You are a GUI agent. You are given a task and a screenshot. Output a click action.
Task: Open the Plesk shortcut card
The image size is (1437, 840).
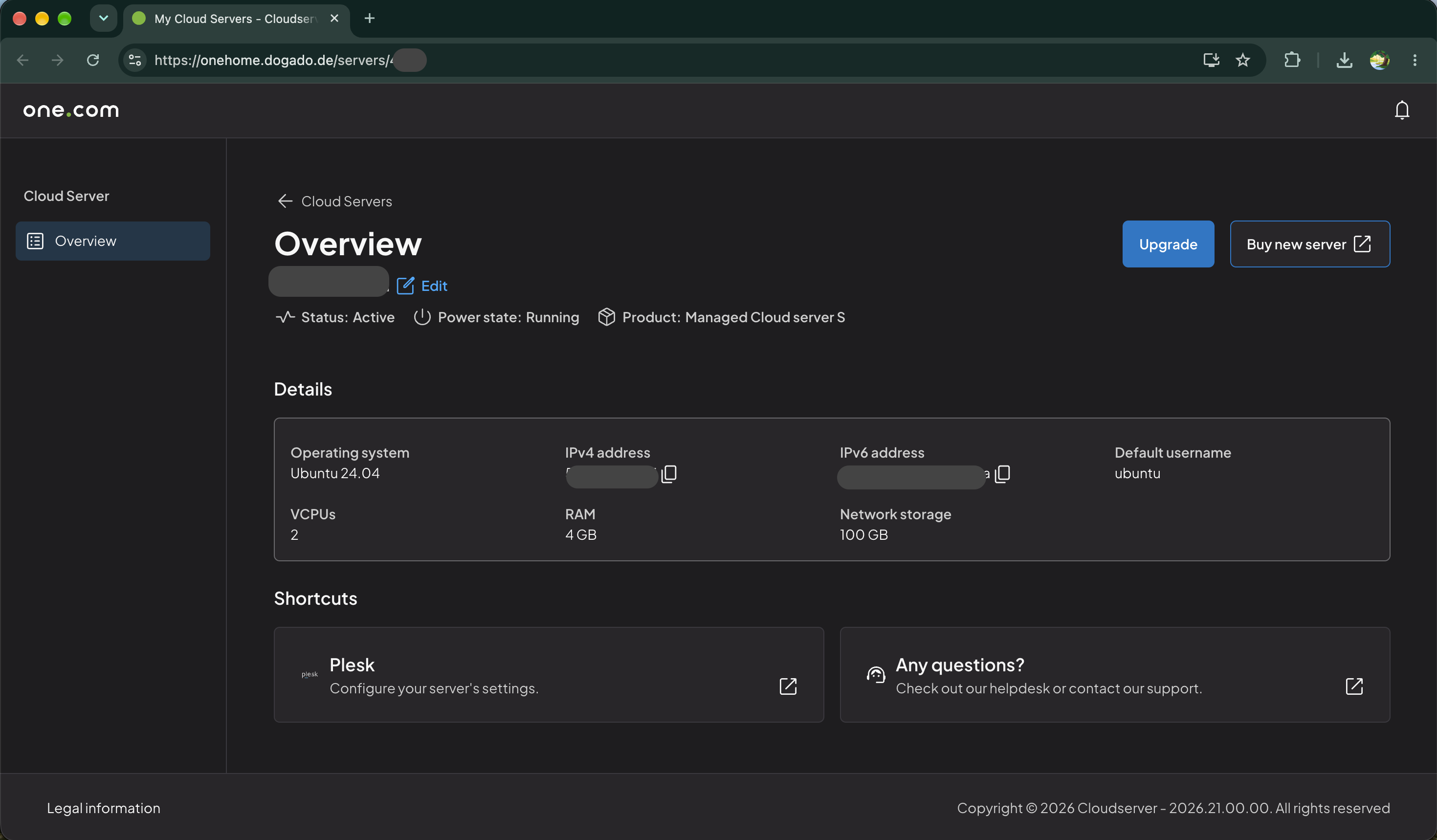point(549,675)
